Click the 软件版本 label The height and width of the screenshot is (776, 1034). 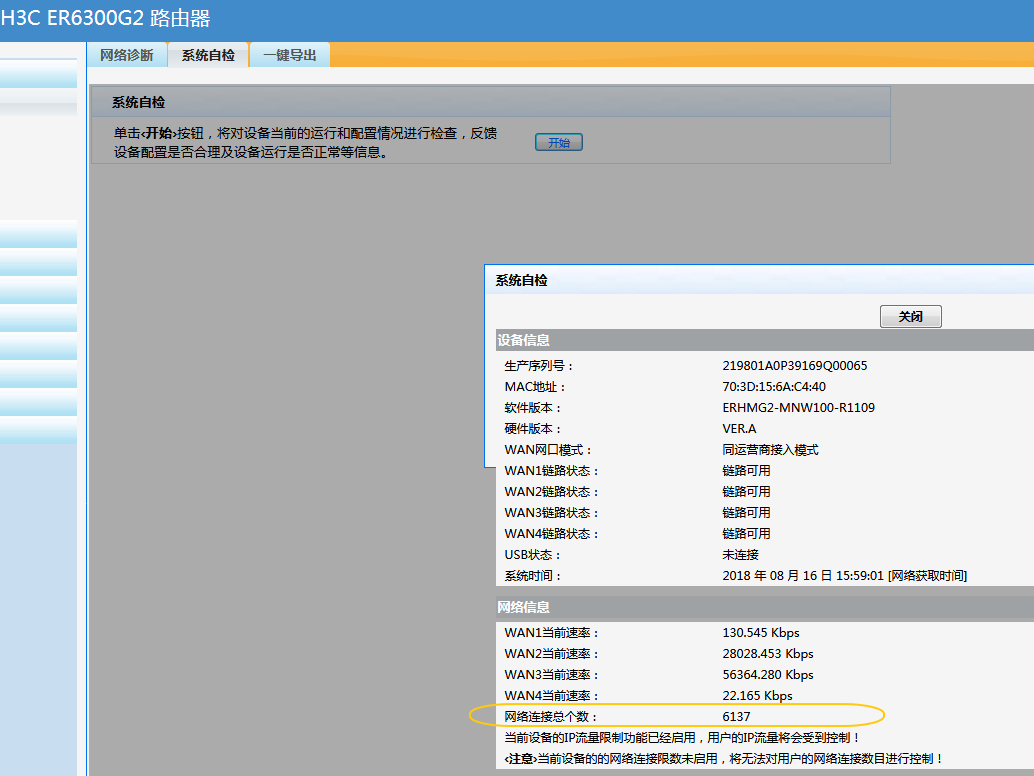(533, 408)
